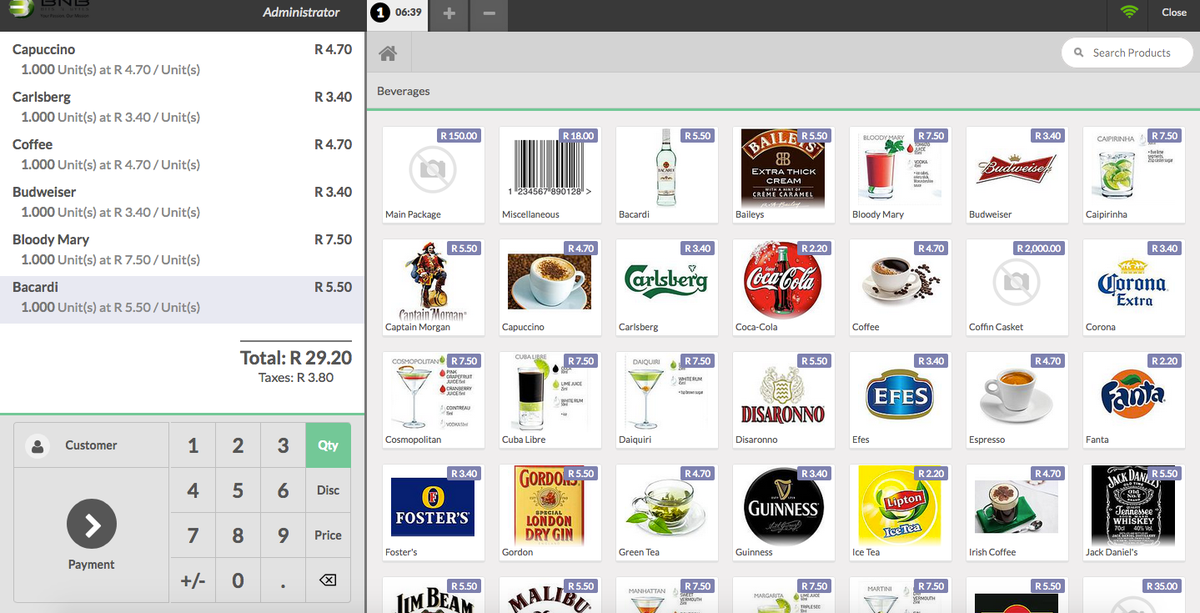Click the Wi-Fi connection status icon
Viewport: 1200px width, 613px height.
(x=1129, y=13)
